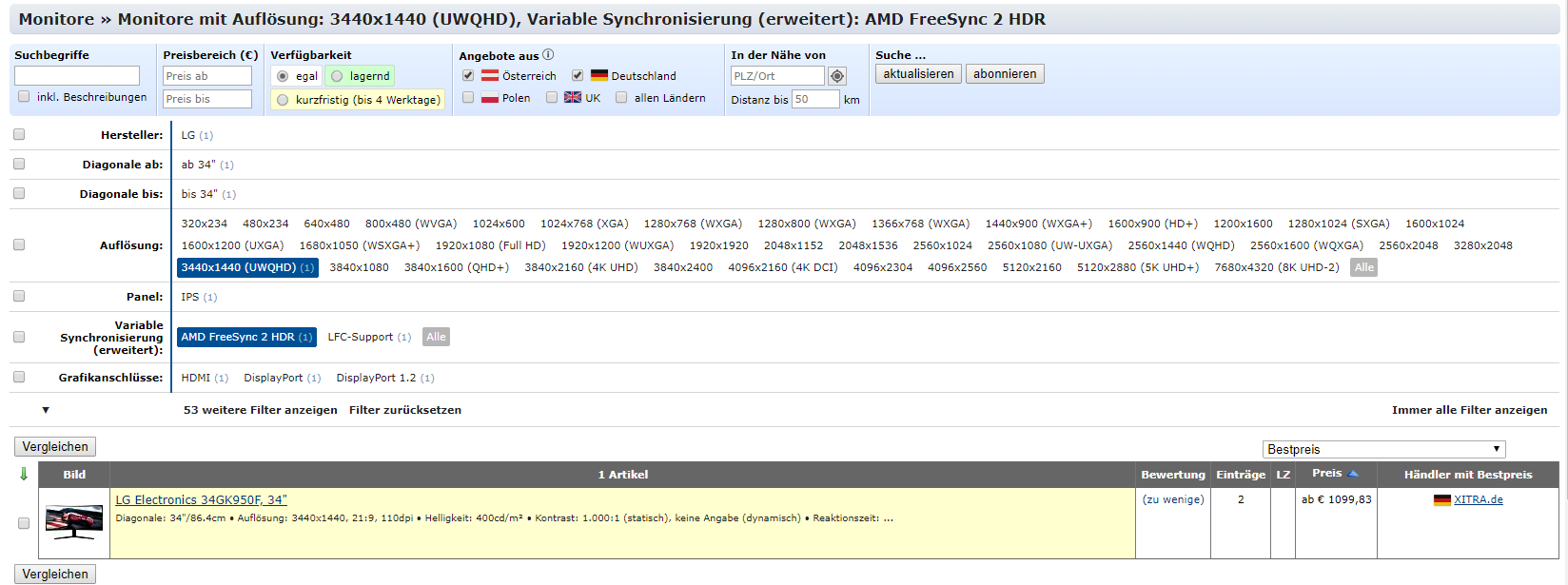
Task: Select 2560x1440 (WQHD) resolution
Action: coord(1181,245)
